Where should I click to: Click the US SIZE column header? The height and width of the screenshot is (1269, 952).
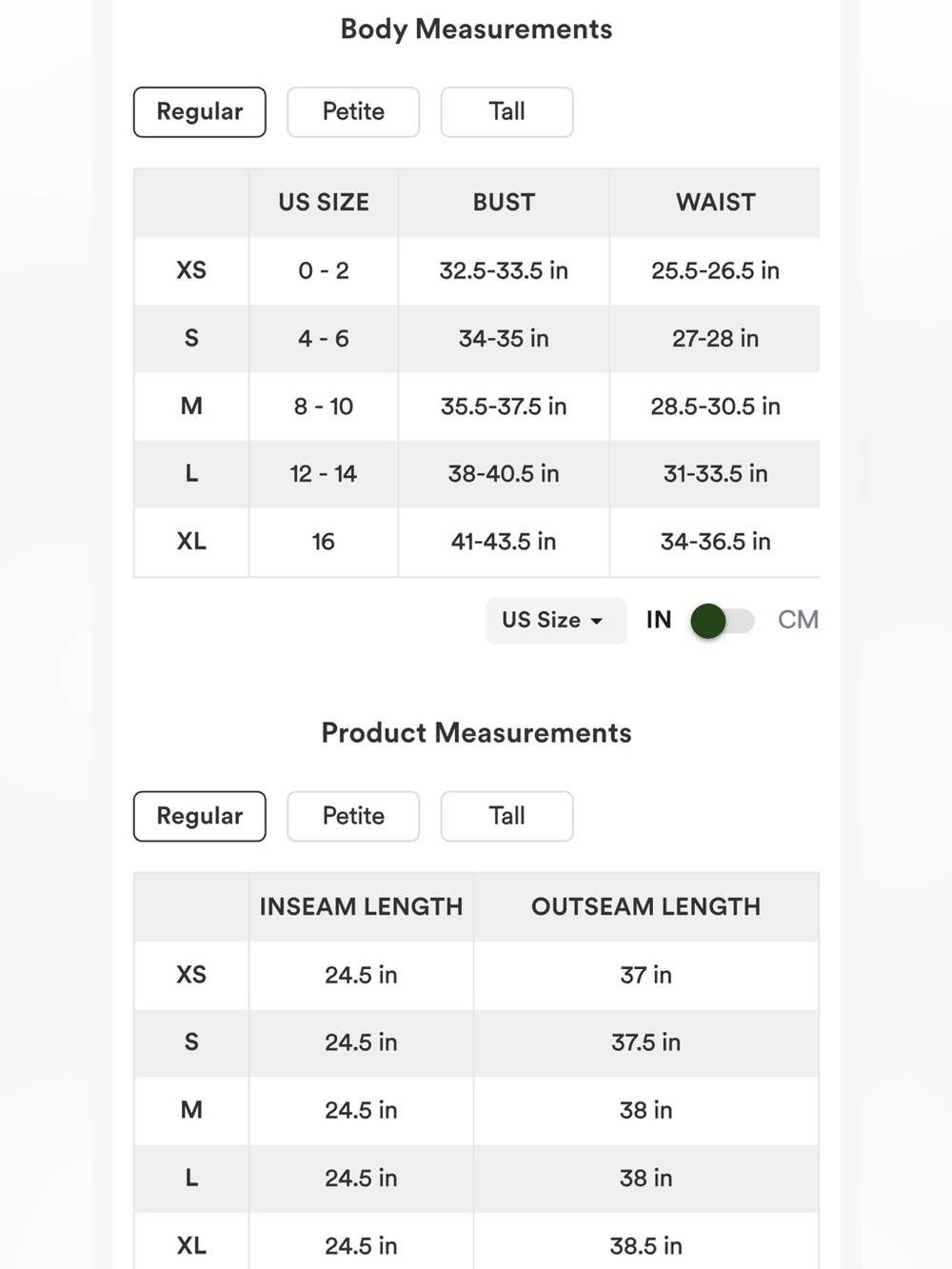tap(324, 203)
